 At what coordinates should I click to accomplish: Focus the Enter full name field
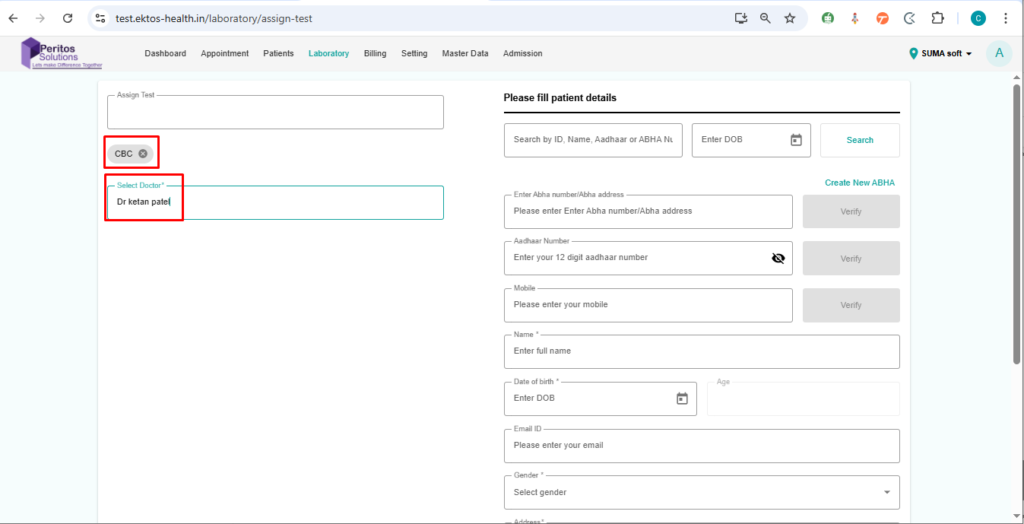click(x=701, y=352)
